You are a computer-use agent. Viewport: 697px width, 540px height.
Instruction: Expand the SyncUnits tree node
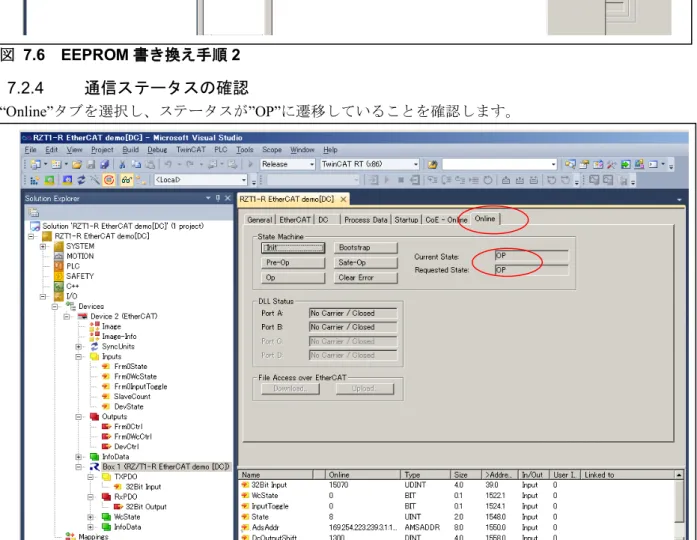click(x=79, y=347)
